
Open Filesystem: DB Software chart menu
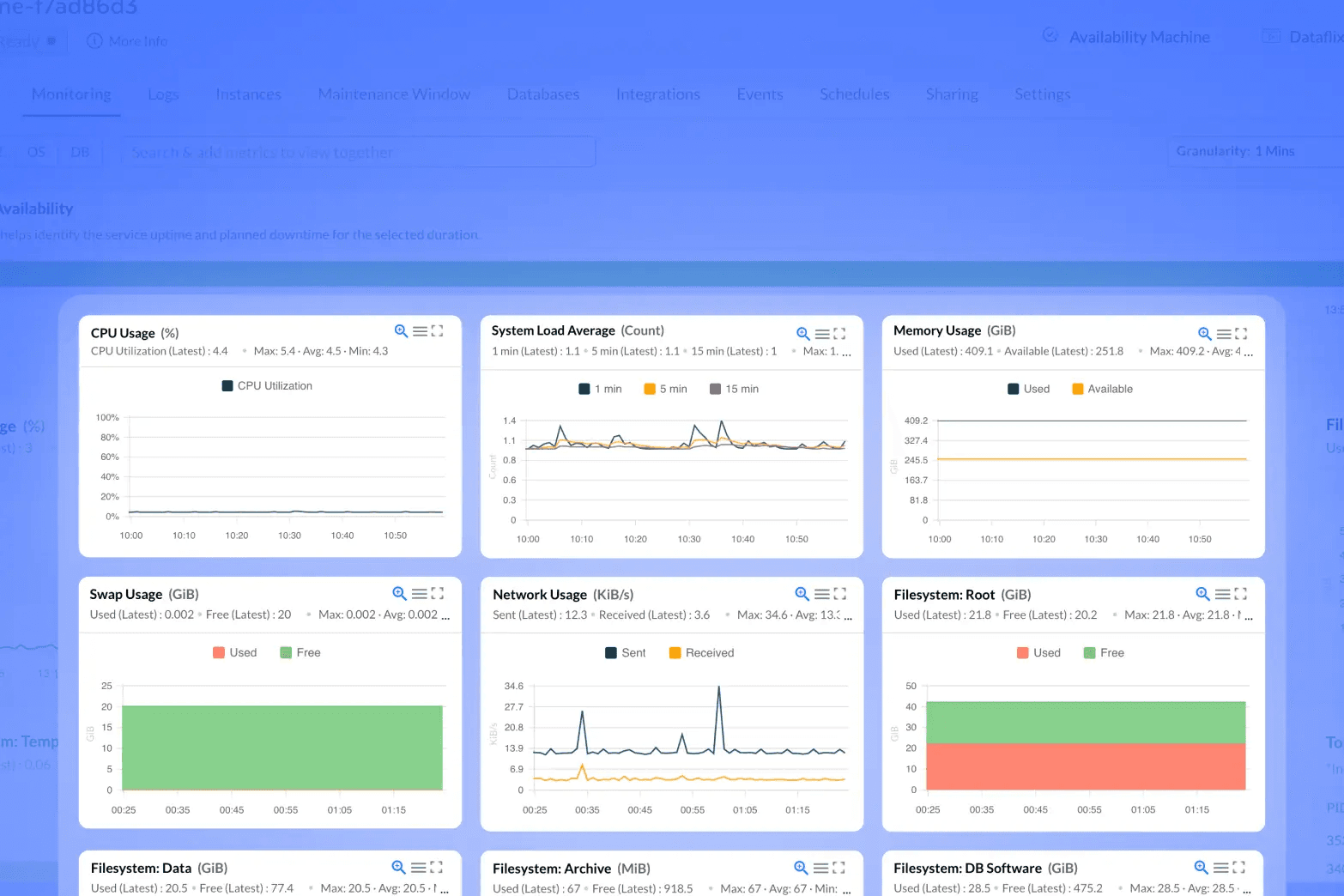point(1220,868)
